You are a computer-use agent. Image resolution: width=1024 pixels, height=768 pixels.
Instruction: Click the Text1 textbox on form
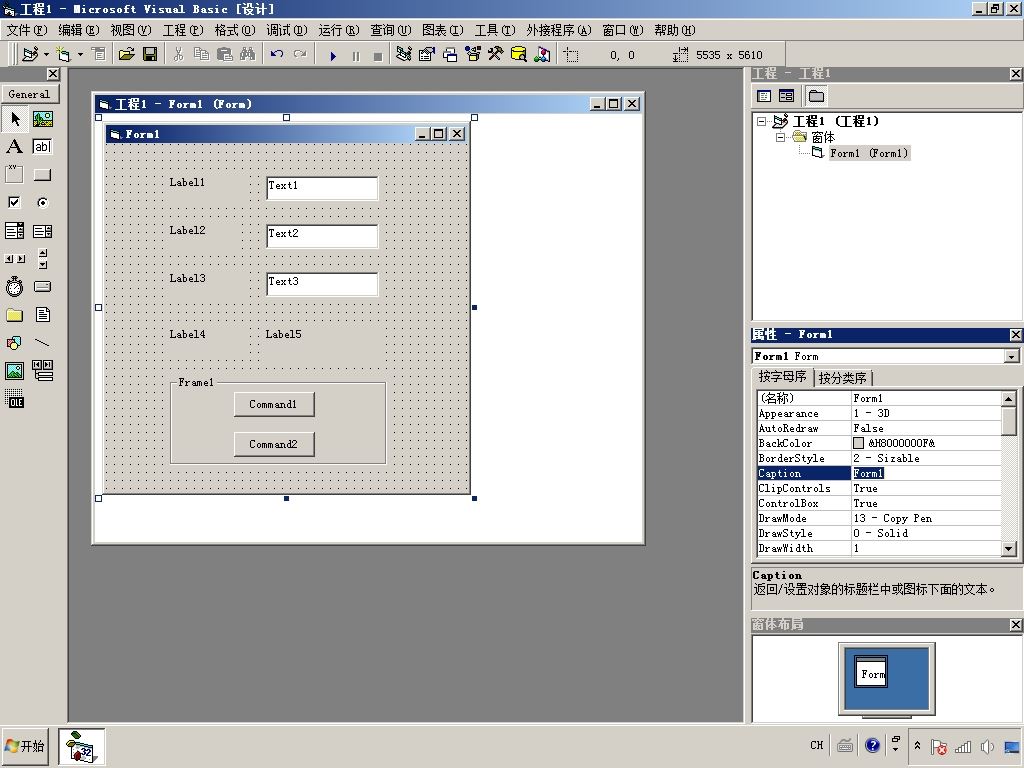pyautogui.click(x=322, y=188)
